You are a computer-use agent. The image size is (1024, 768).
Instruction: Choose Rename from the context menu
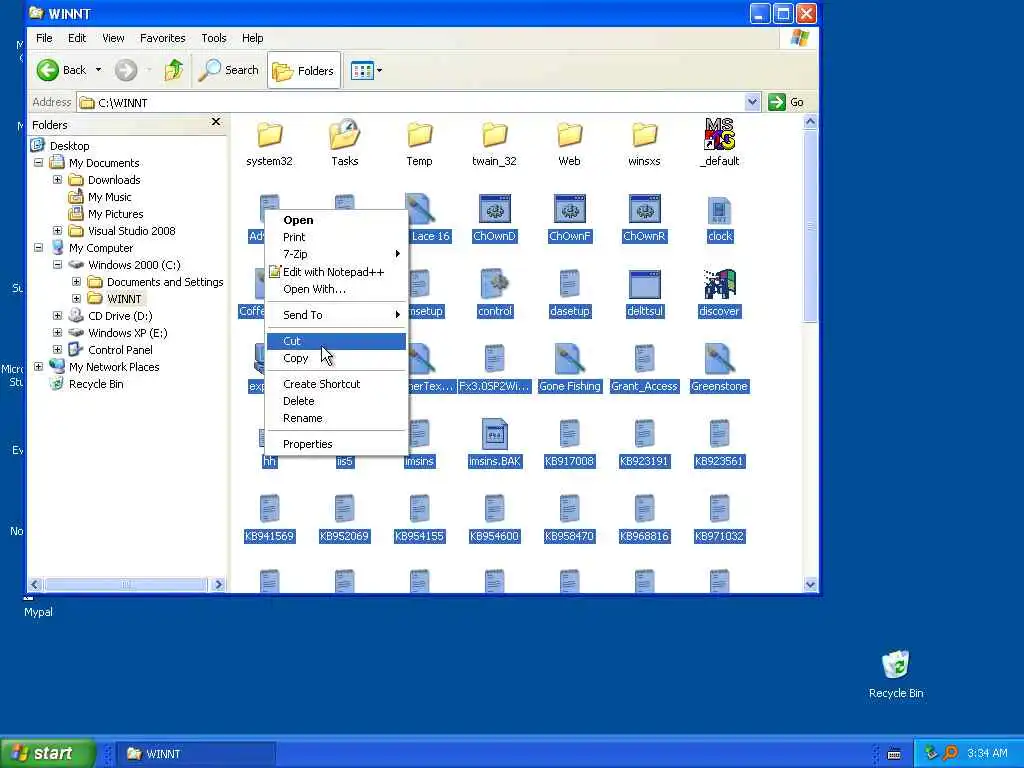pos(336,418)
